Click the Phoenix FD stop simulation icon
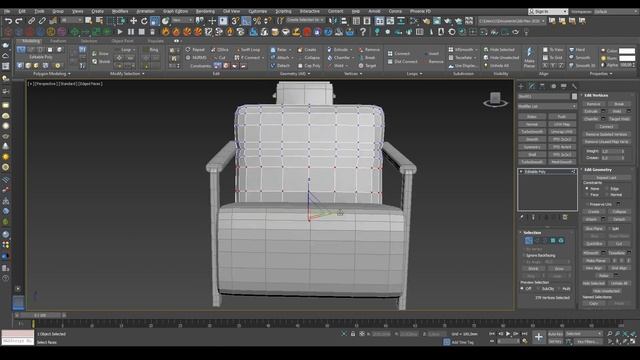Image resolution: width=640 pixels, height=360 pixels. tap(141, 32)
